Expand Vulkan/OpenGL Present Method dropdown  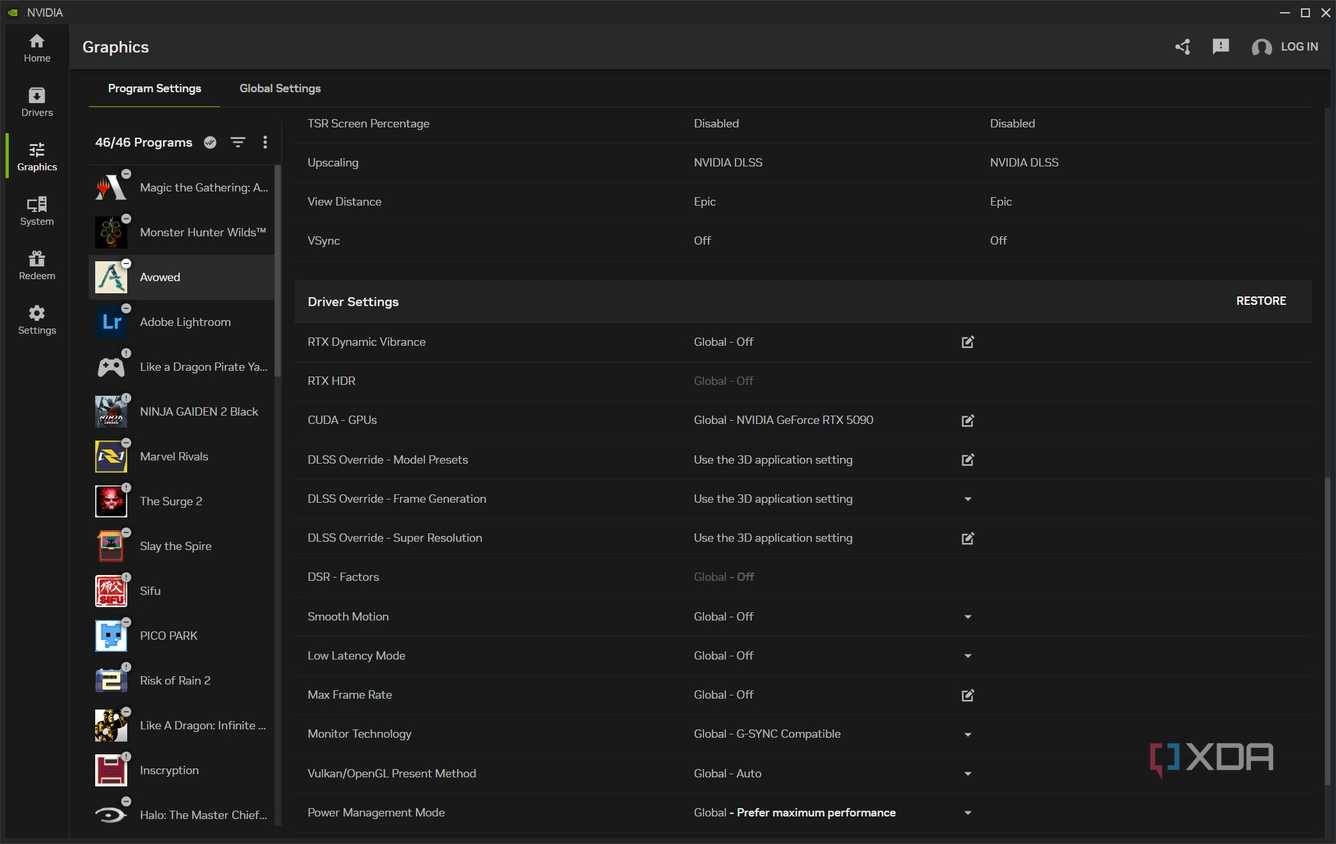pos(968,773)
